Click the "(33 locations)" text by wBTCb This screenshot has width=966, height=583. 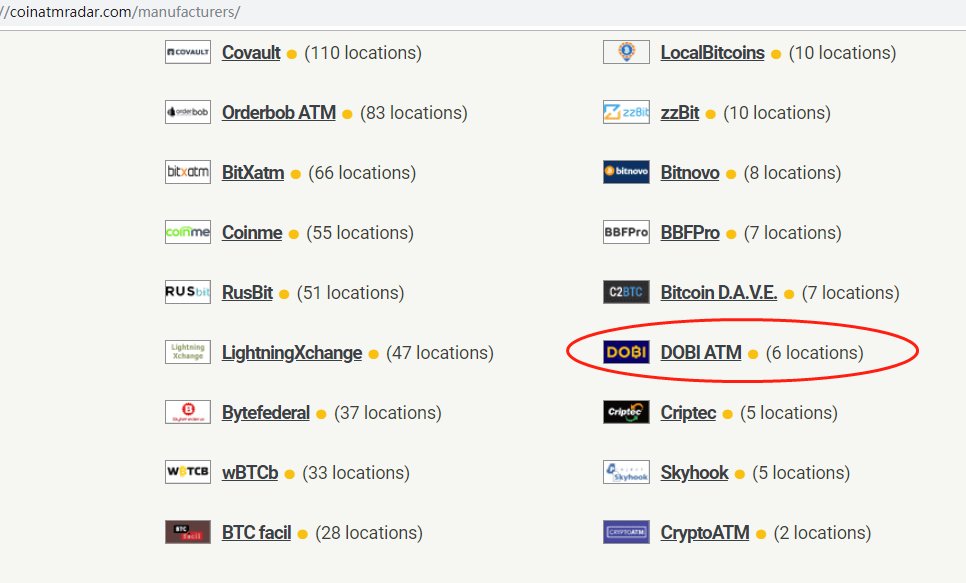(355, 473)
